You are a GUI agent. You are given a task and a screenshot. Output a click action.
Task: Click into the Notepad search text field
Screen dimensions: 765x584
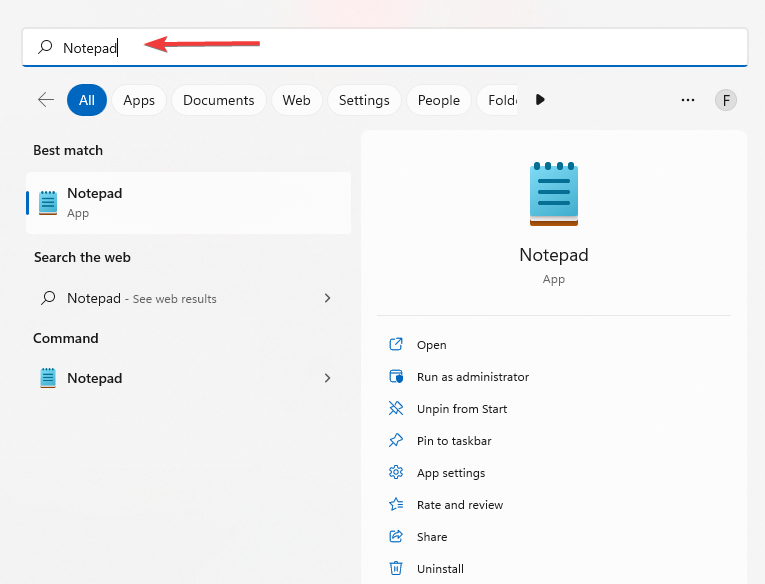384,47
